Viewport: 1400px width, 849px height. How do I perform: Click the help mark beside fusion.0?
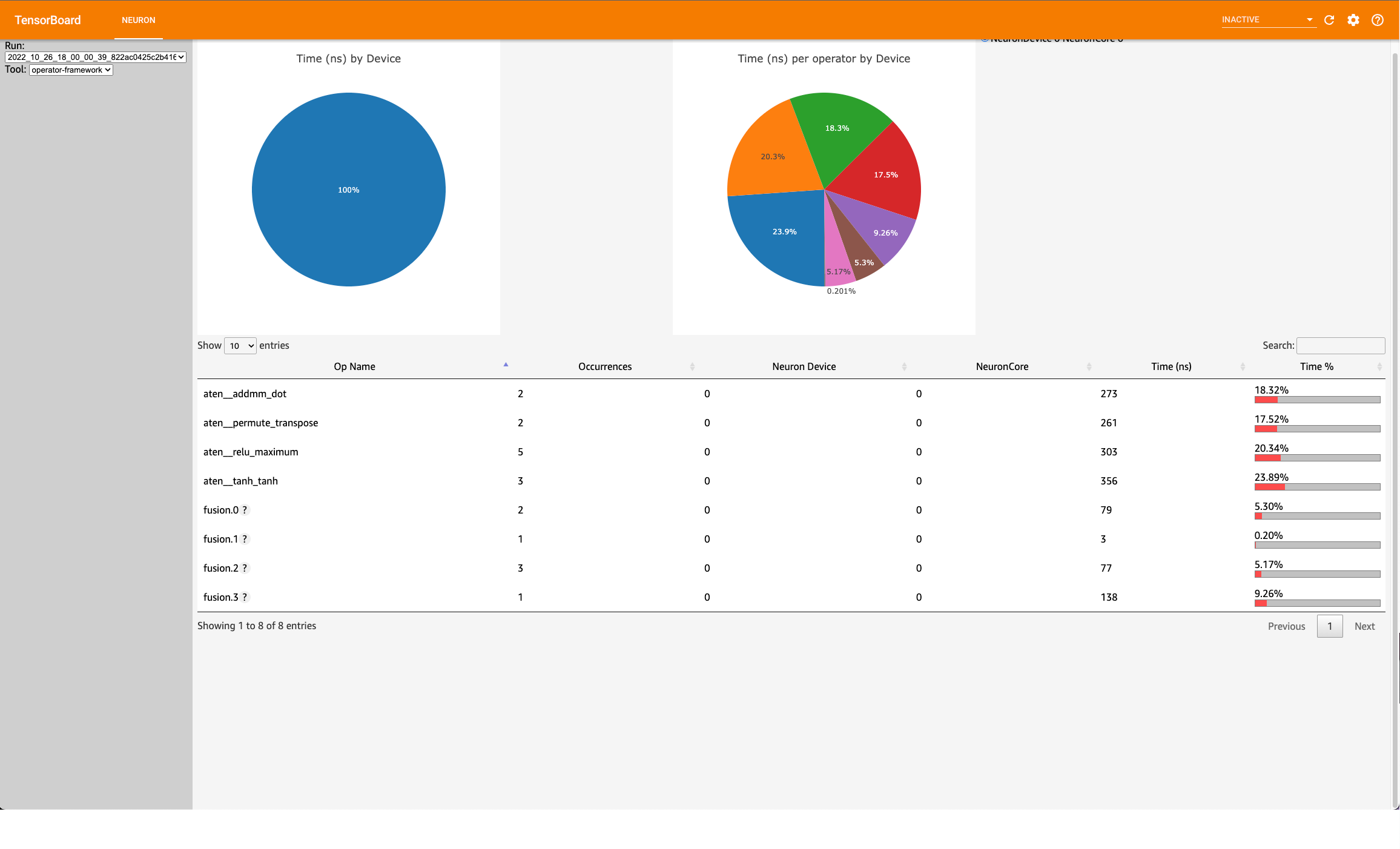[245, 510]
